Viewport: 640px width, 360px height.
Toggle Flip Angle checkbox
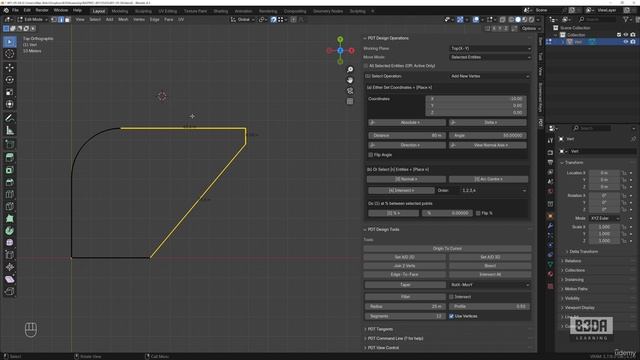[371, 155]
